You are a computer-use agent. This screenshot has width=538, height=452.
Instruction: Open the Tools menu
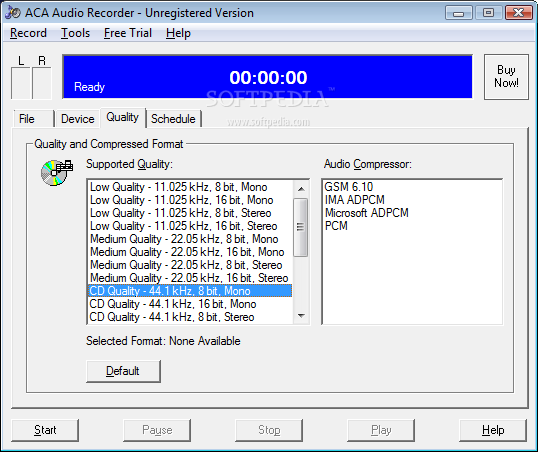click(x=75, y=33)
